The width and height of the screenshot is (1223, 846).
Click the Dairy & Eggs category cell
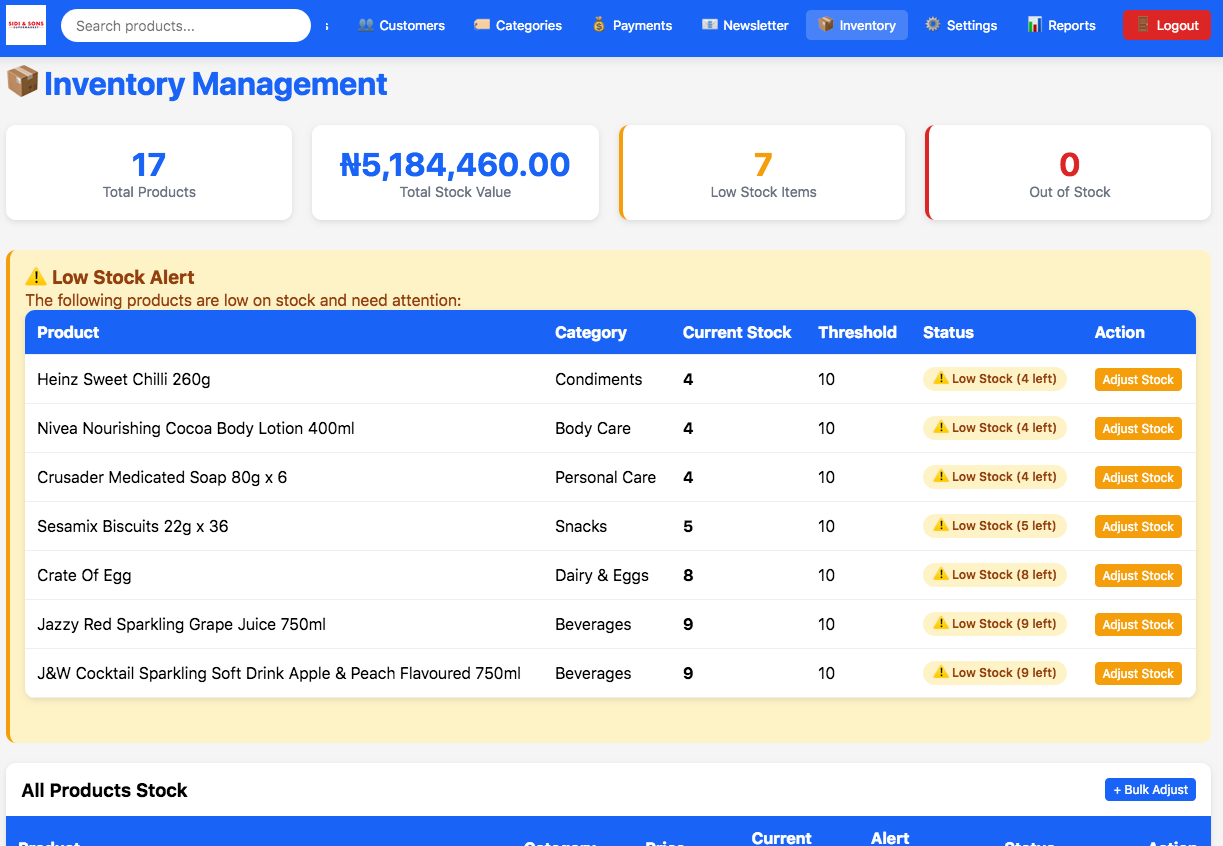602,575
